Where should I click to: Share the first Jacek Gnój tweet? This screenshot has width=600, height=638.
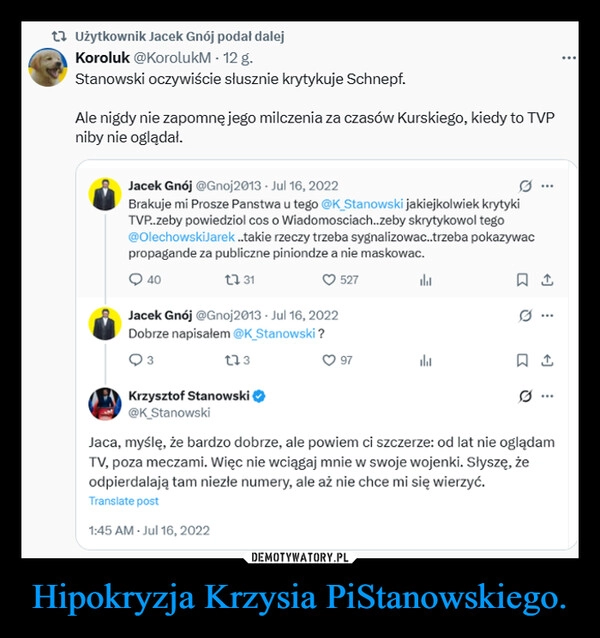(x=547, y=280)
